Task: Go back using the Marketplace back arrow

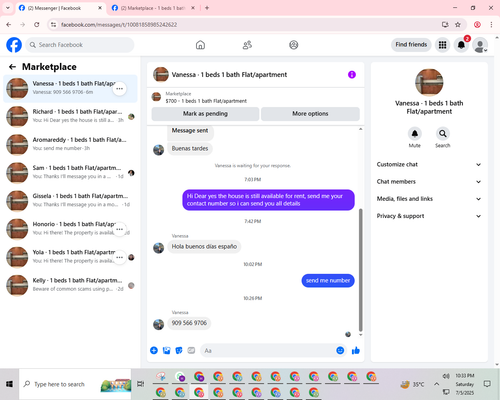Action: point(13,67)
